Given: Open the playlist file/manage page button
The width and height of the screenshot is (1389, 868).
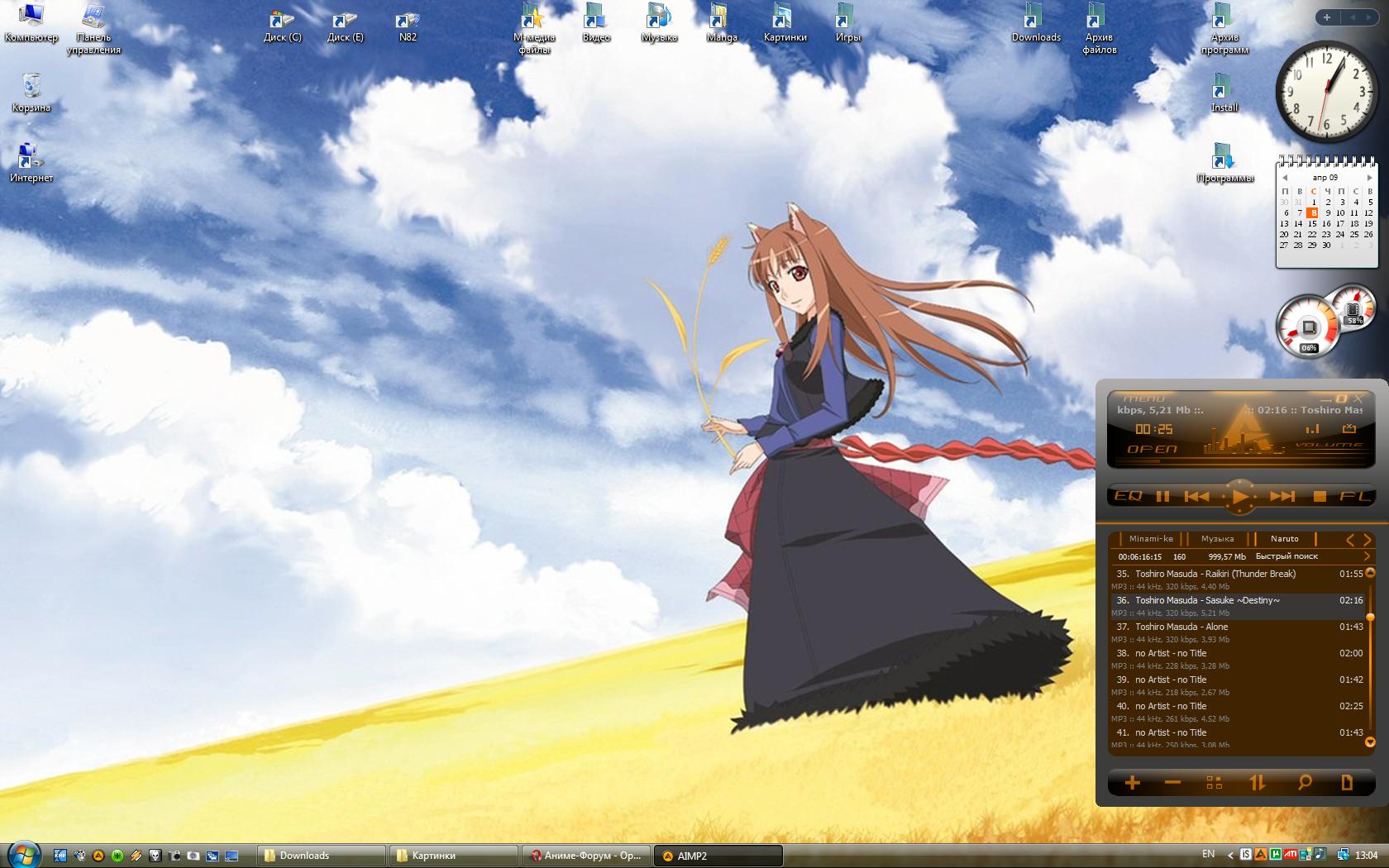Looking at the screenshot, I should pyautogui.click(x=1347, y=782).
